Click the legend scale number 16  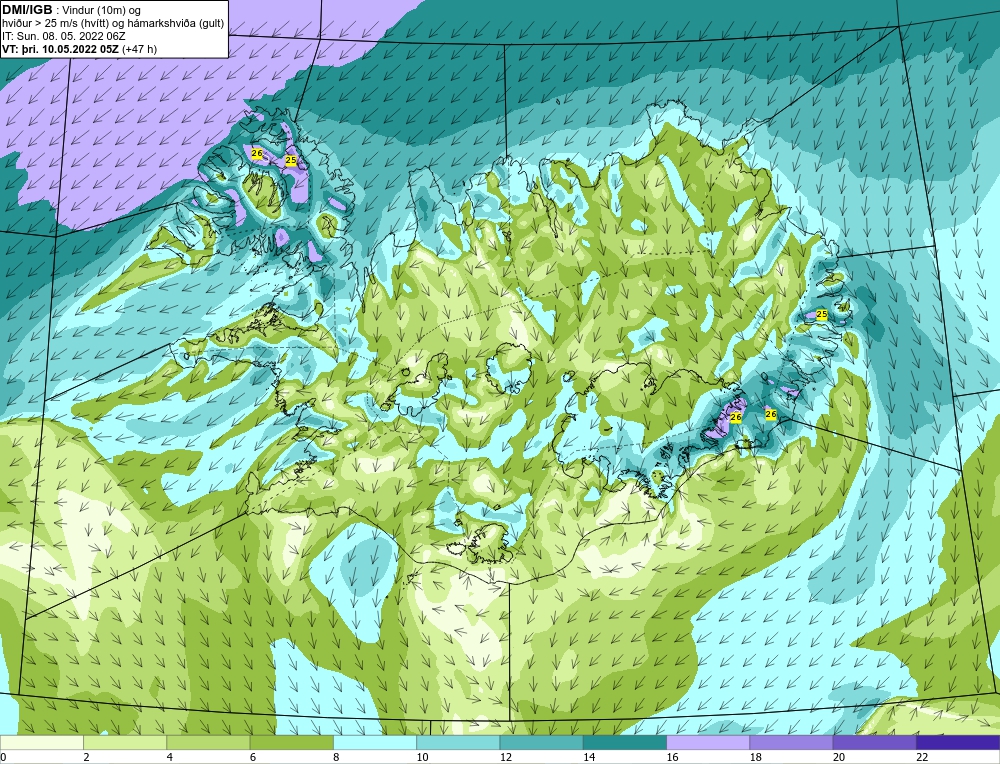[x=673, y=757]
